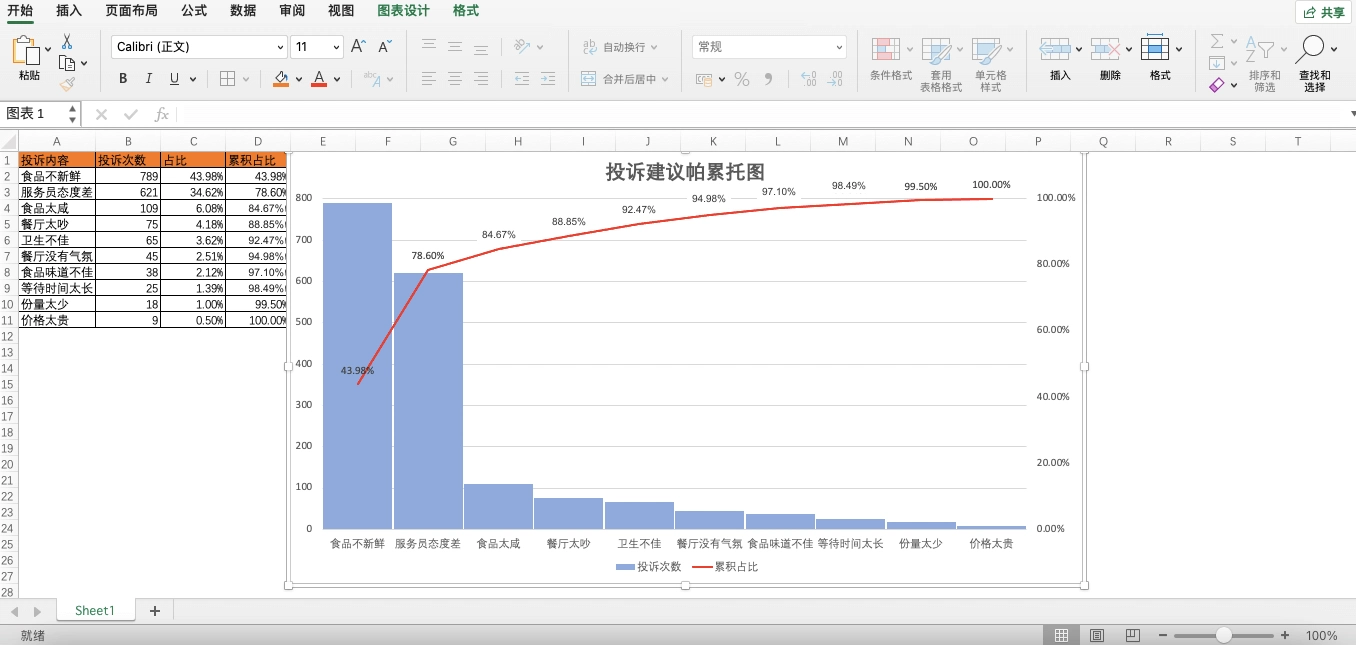Toggle align text left
Image resolution: width=1356 pixels, height=645 pixels.
[428, 79]
